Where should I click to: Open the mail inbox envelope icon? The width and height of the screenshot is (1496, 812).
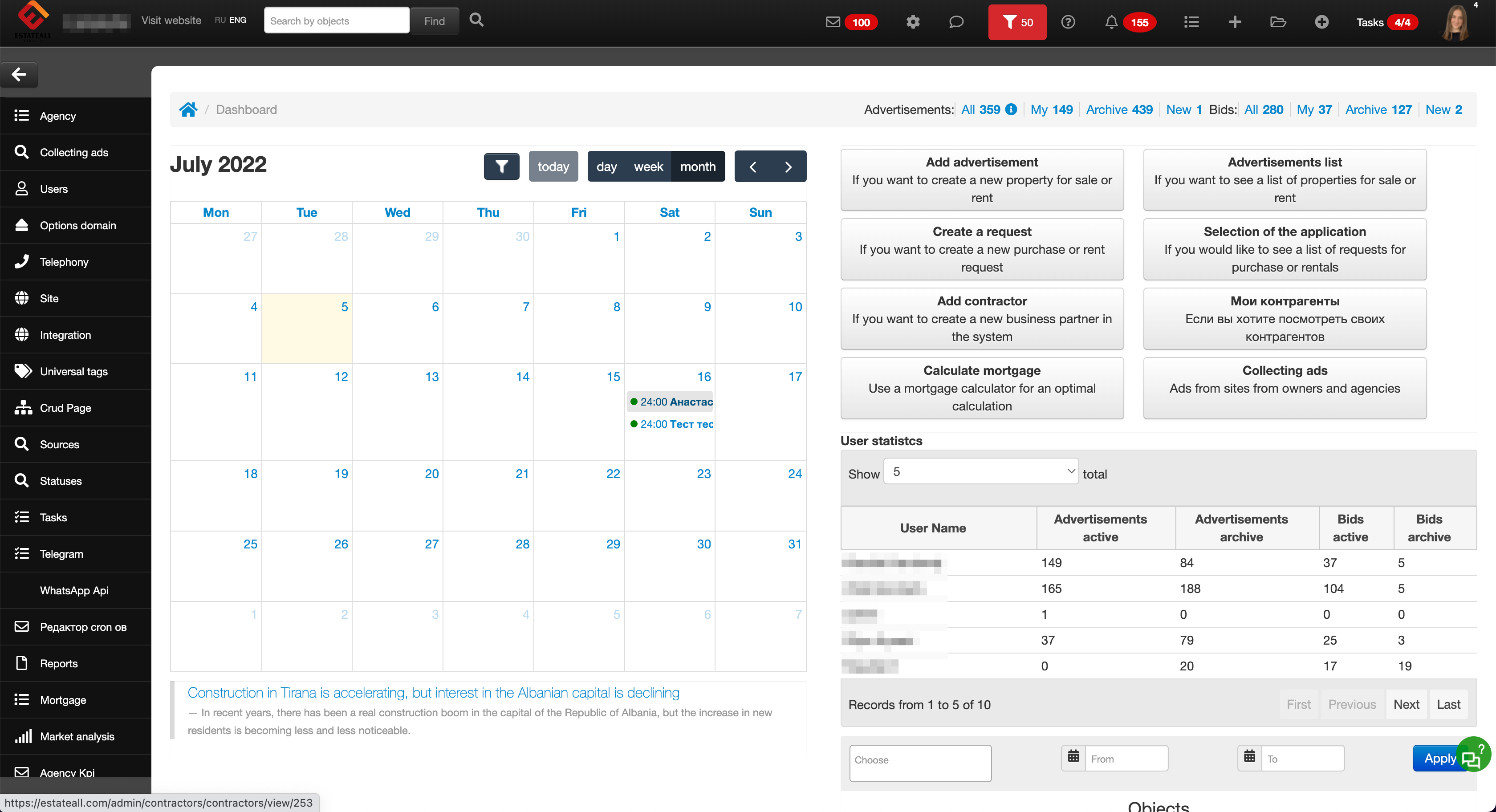pos(833,22)
